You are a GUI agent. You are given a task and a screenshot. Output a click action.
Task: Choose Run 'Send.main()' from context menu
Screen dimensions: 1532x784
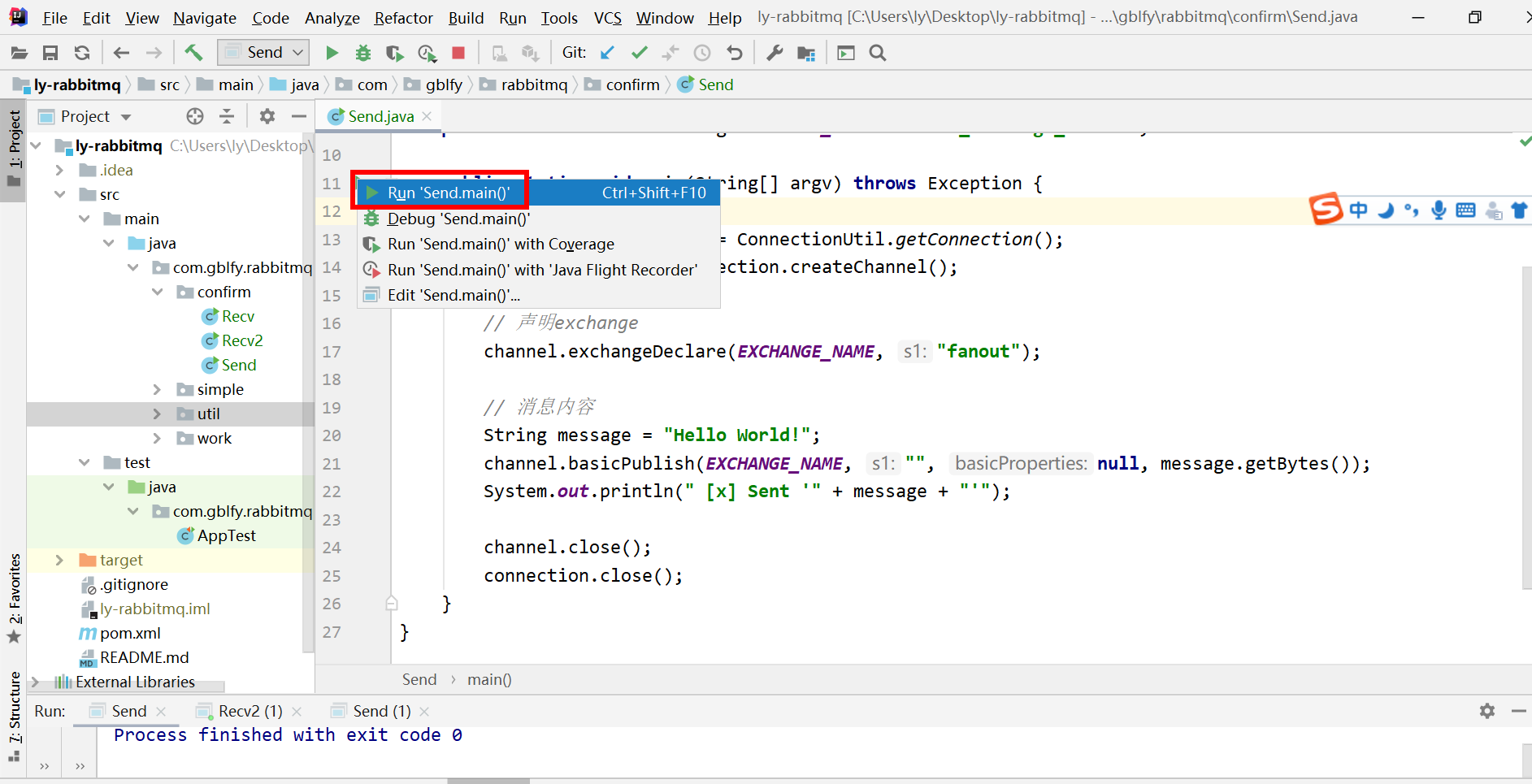coord(539,193)
